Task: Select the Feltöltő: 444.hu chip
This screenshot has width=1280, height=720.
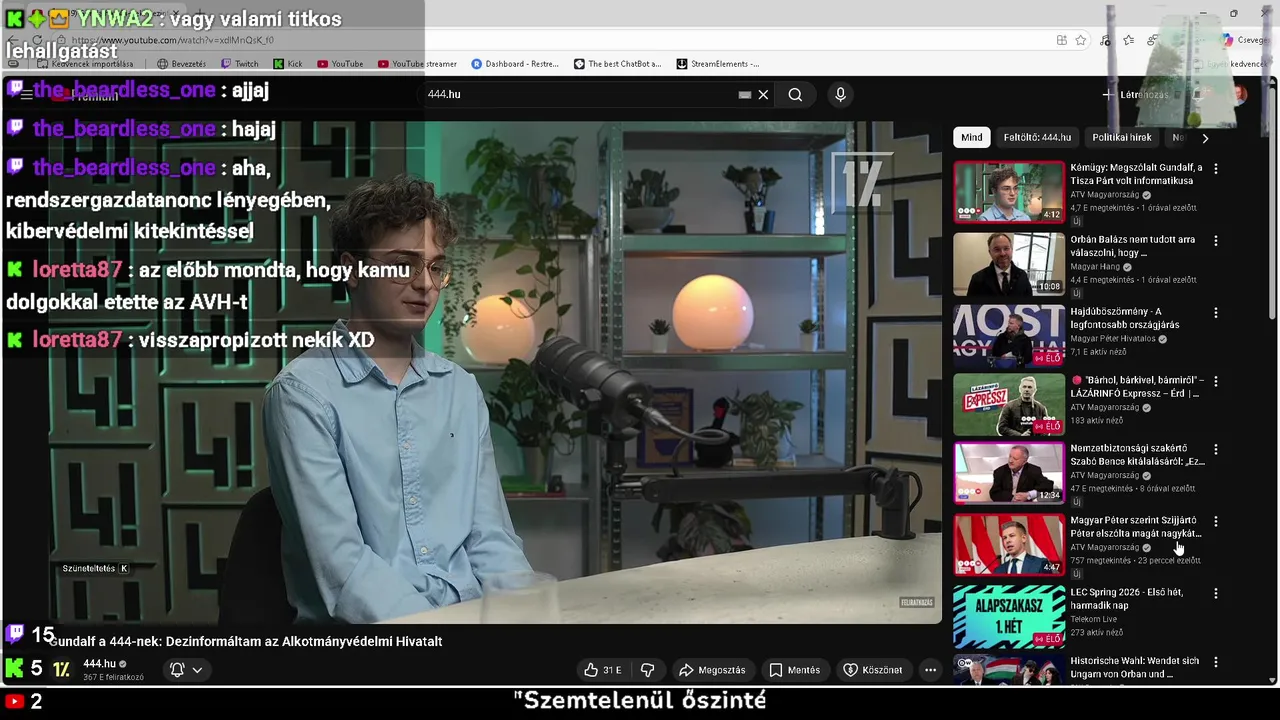Action: 1037,137
